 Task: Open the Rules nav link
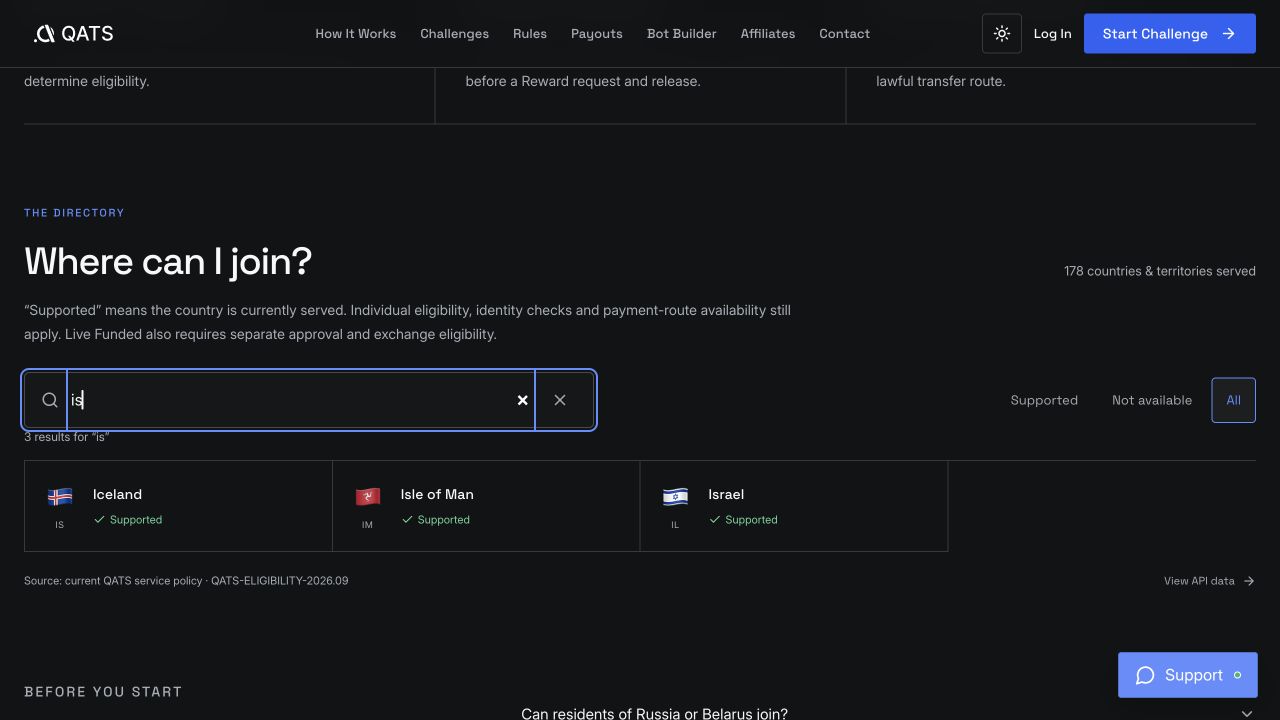(x=530, y=34)
